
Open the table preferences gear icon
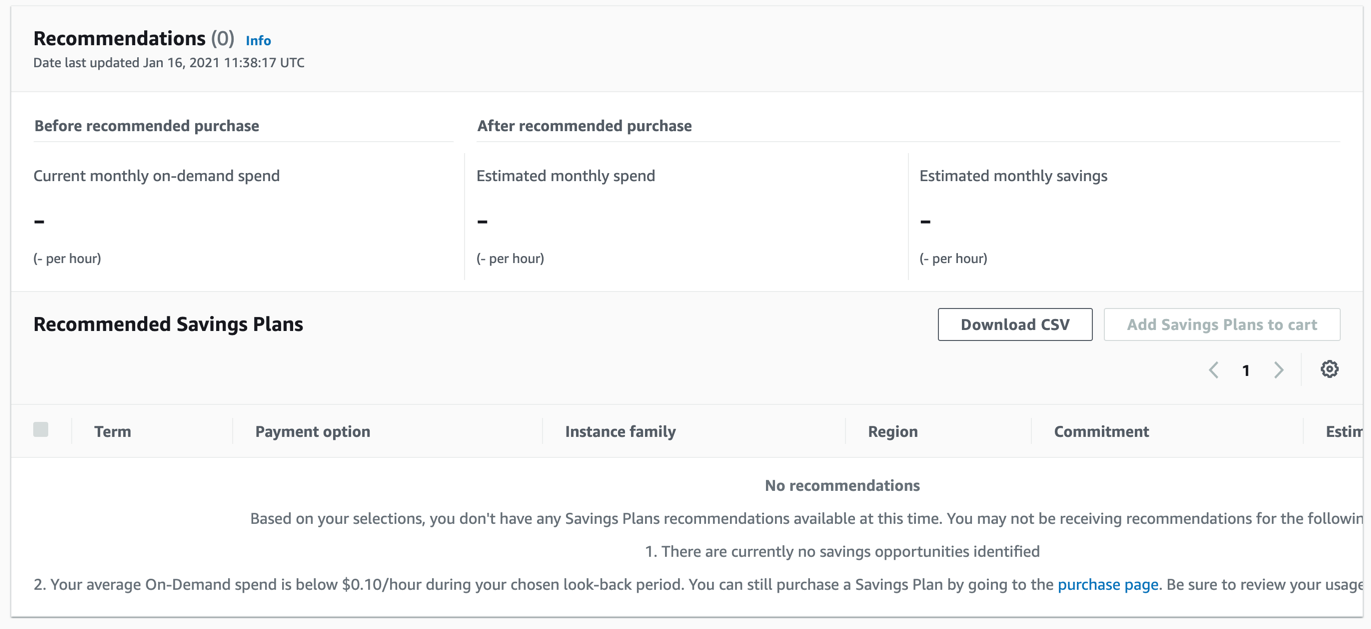point(1329,369)
